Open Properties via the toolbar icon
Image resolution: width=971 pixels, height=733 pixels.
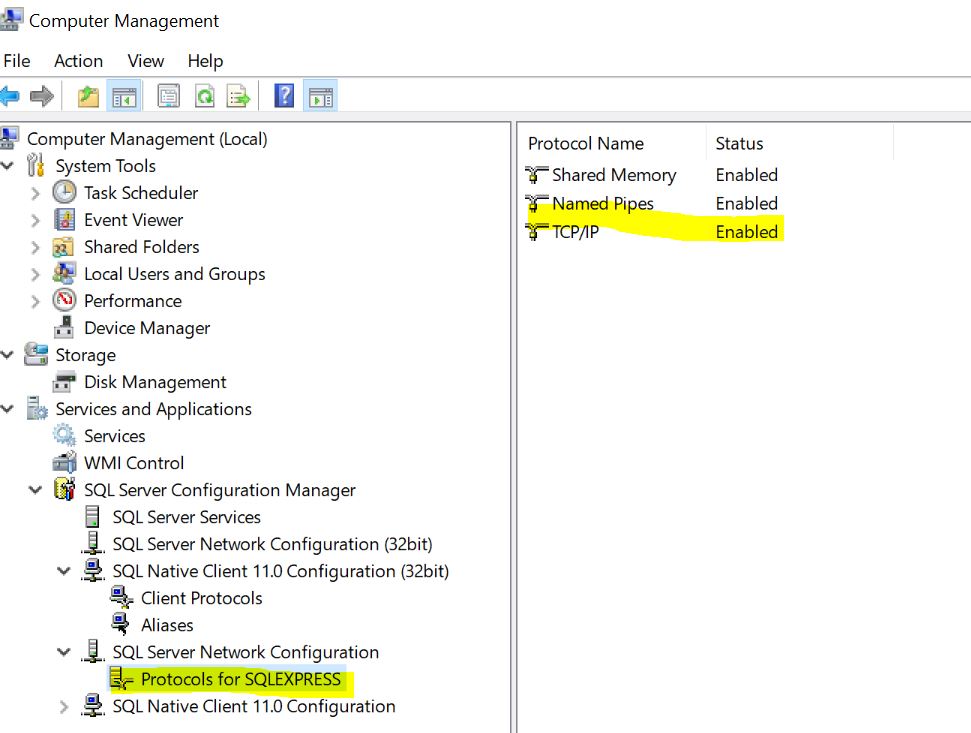pyautogui.click(x=168, y=95)
